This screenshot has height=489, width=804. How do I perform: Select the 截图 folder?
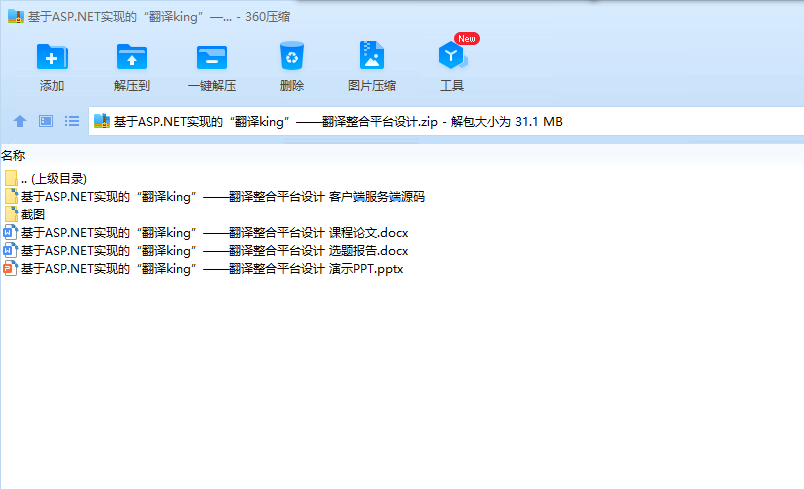[x=25, y=215]
